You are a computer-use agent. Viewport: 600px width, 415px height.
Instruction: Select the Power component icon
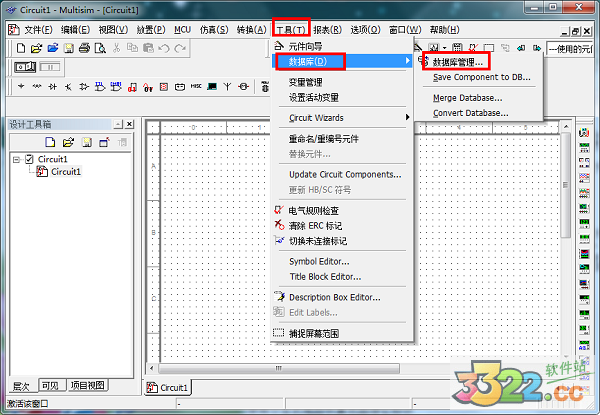click(x=180, y=87)
